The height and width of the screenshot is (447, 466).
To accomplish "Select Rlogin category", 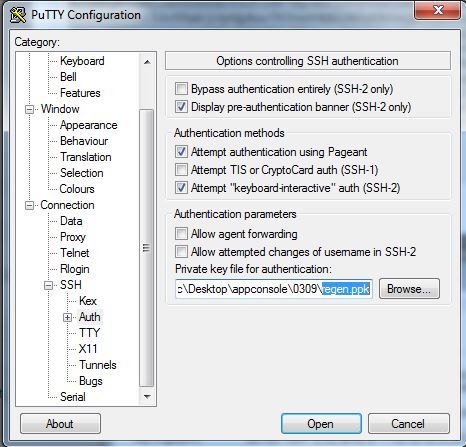I will [x=75, y=269].
